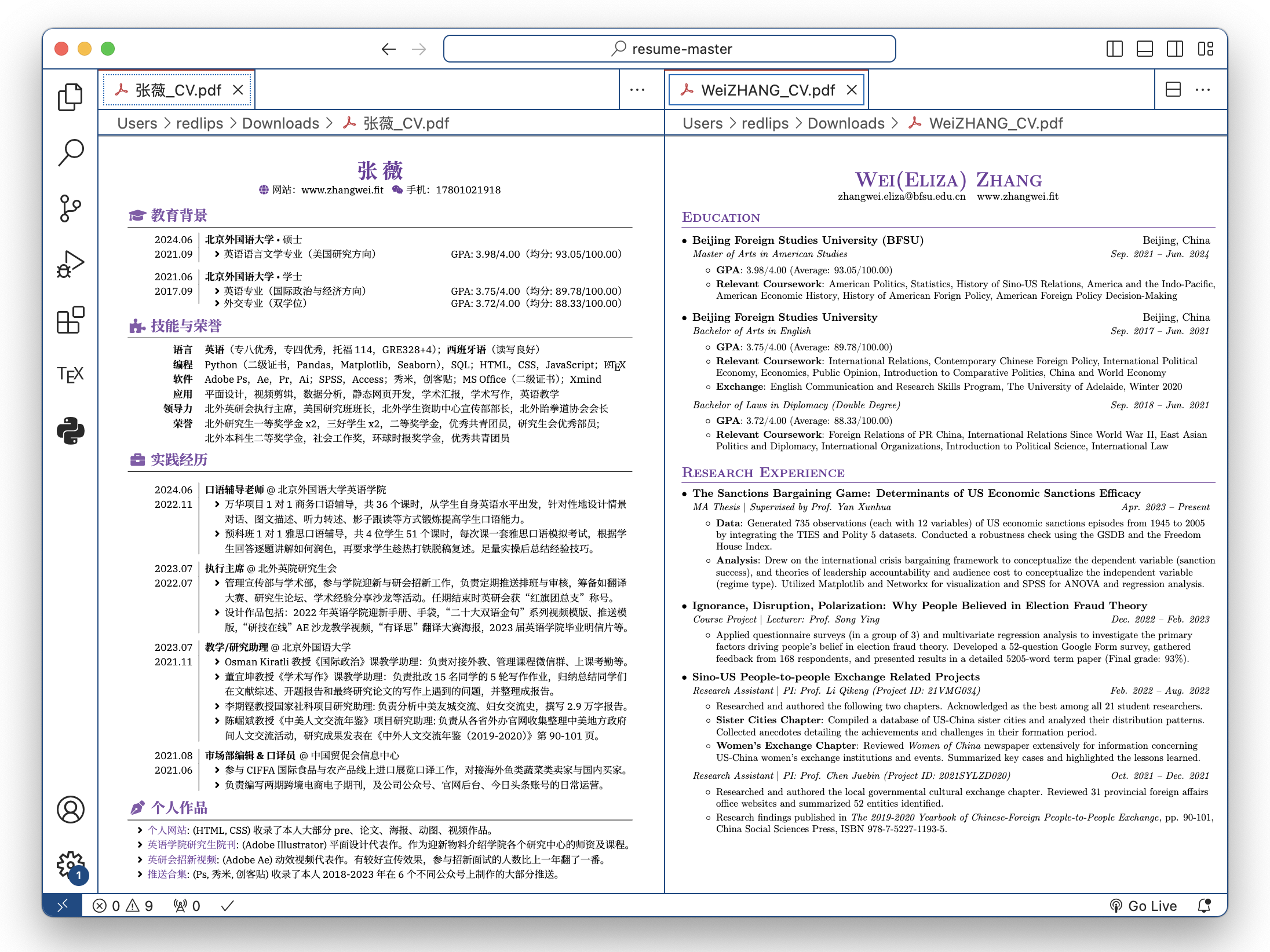Open more actions for right editor group
Viewport: 1270px width, 952px height.
tap(1203, 90)
